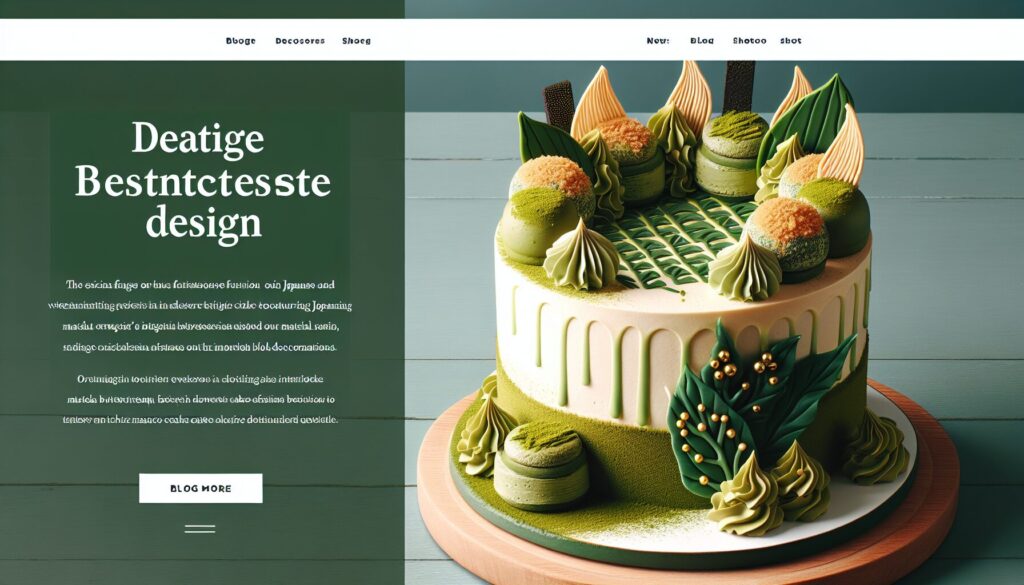
Task: Click the word design in the heading
Action: (x=203, y=224)
